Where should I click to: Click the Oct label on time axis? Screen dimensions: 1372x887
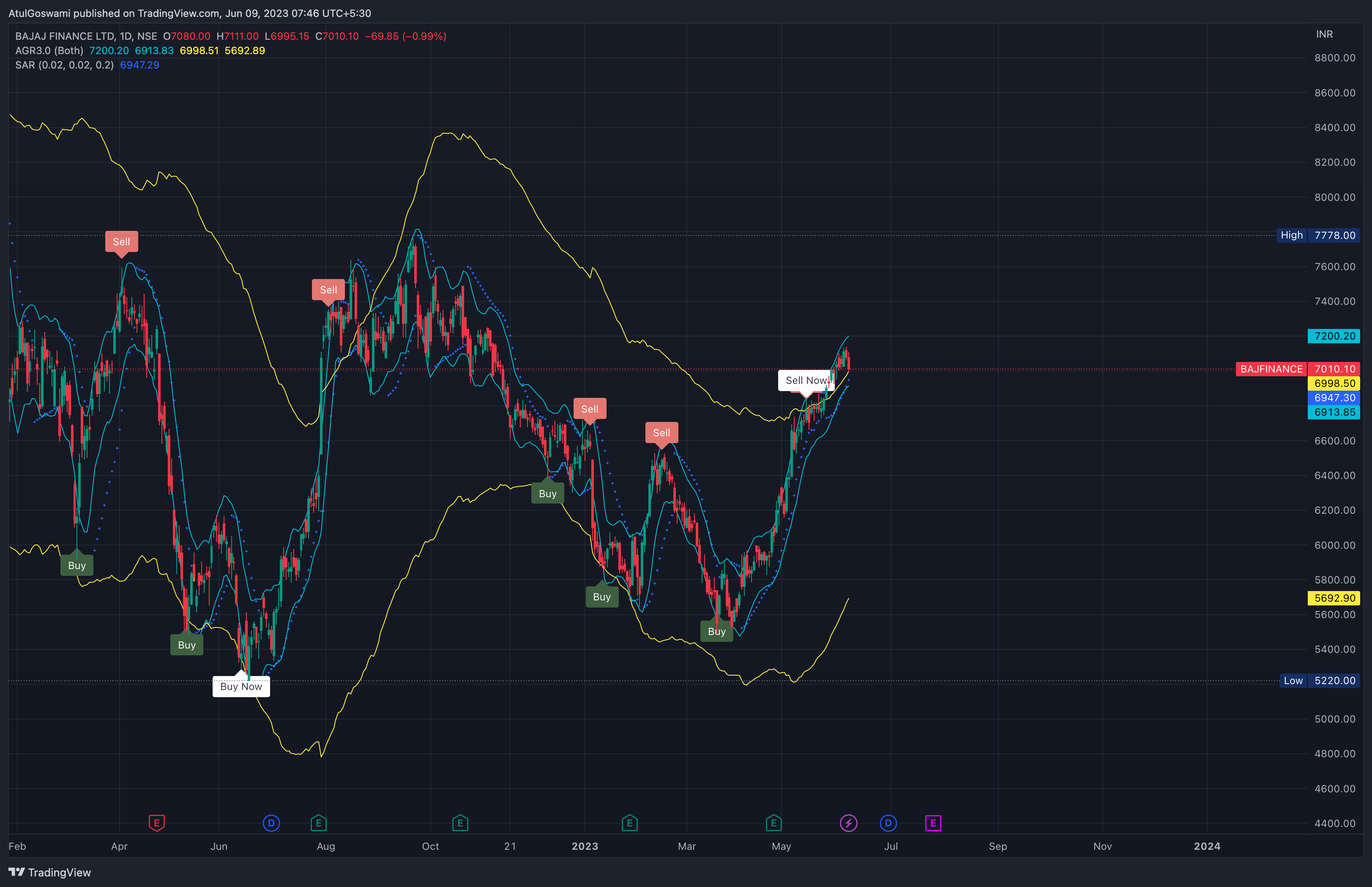tap(430, 847)
